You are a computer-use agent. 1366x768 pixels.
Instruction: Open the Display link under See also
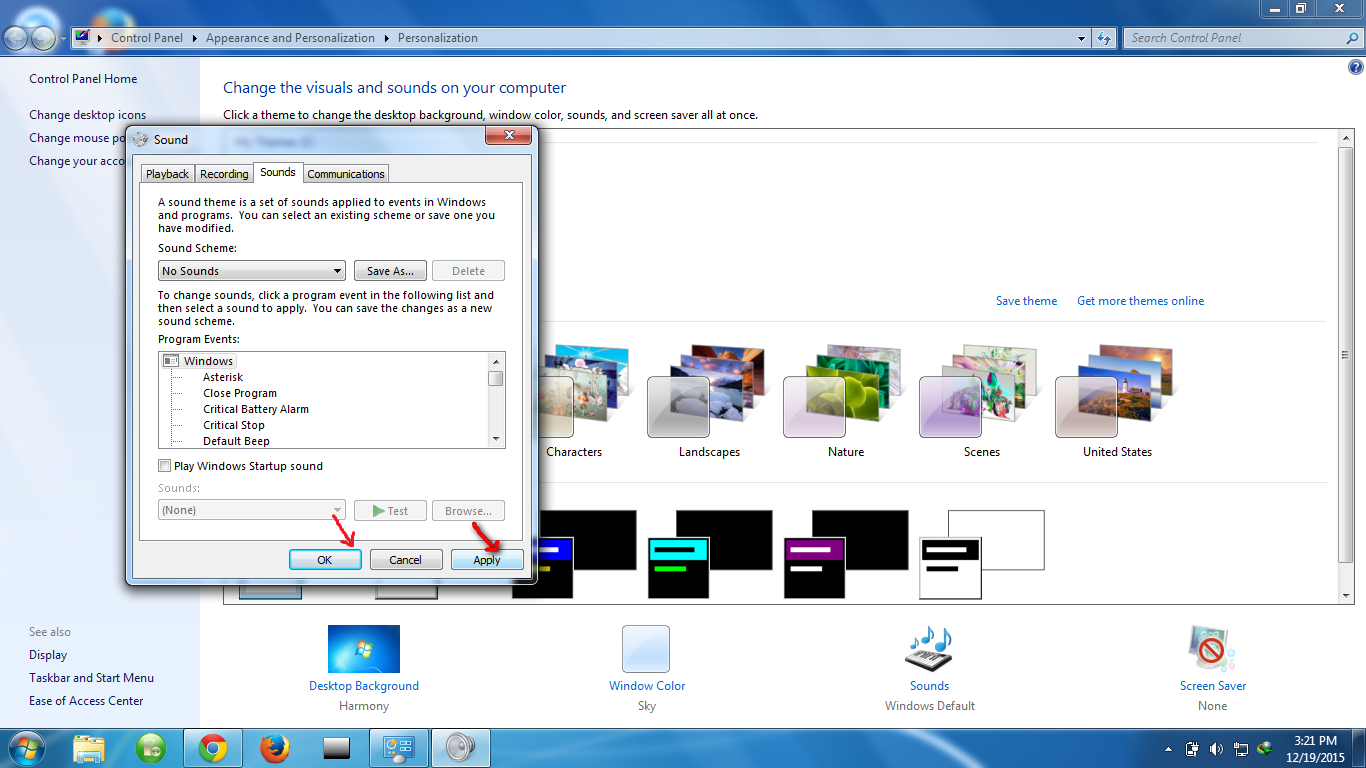click(x=48, y=655)
